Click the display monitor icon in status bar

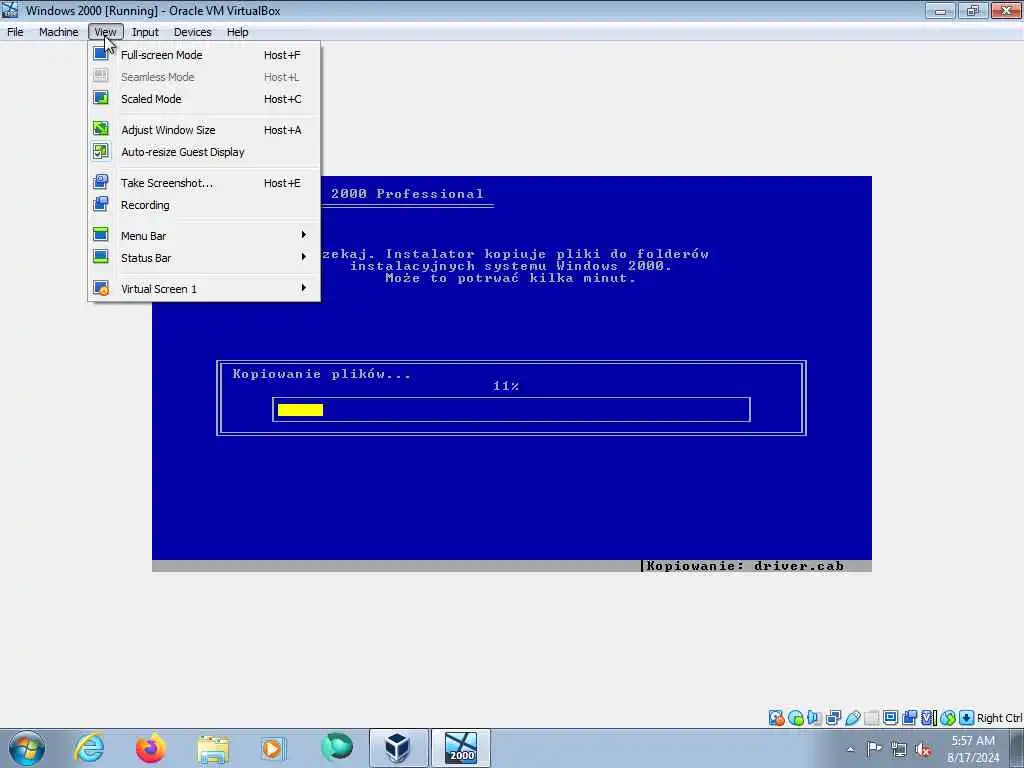(x=890, y=718)
